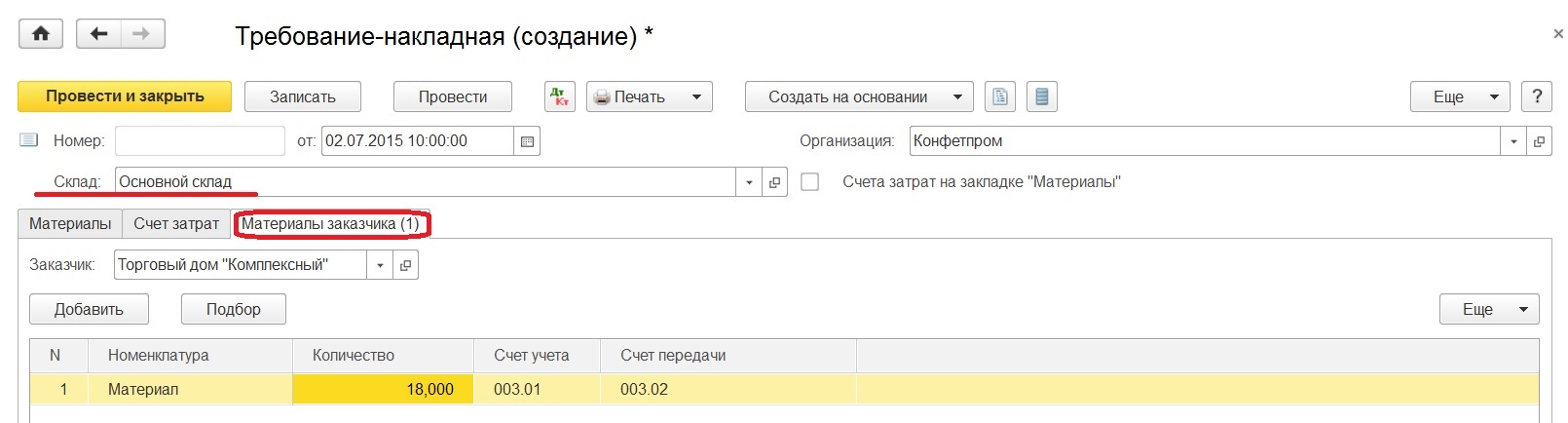The width and height of the screenshot is (1568, 423).
Task: Click the Провести и закрыть button
Action: pyautogui.click(x=125, y=96)
